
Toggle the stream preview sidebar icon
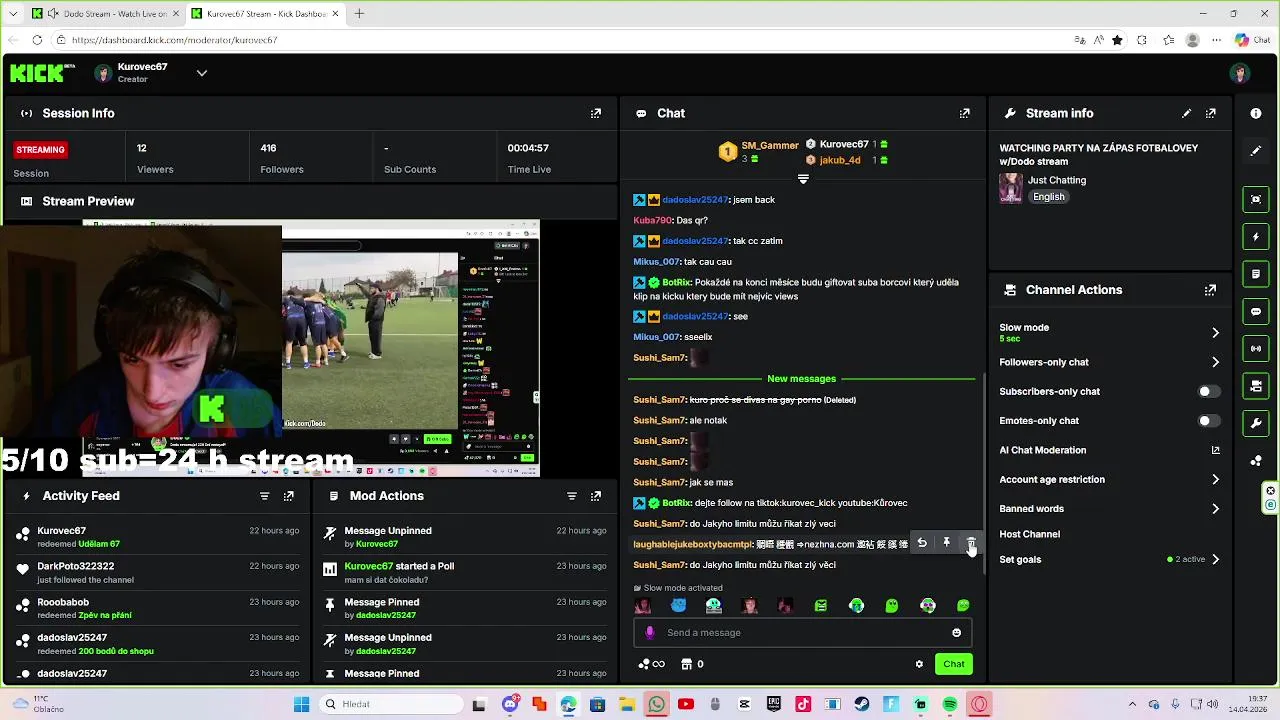[1256, 199]
